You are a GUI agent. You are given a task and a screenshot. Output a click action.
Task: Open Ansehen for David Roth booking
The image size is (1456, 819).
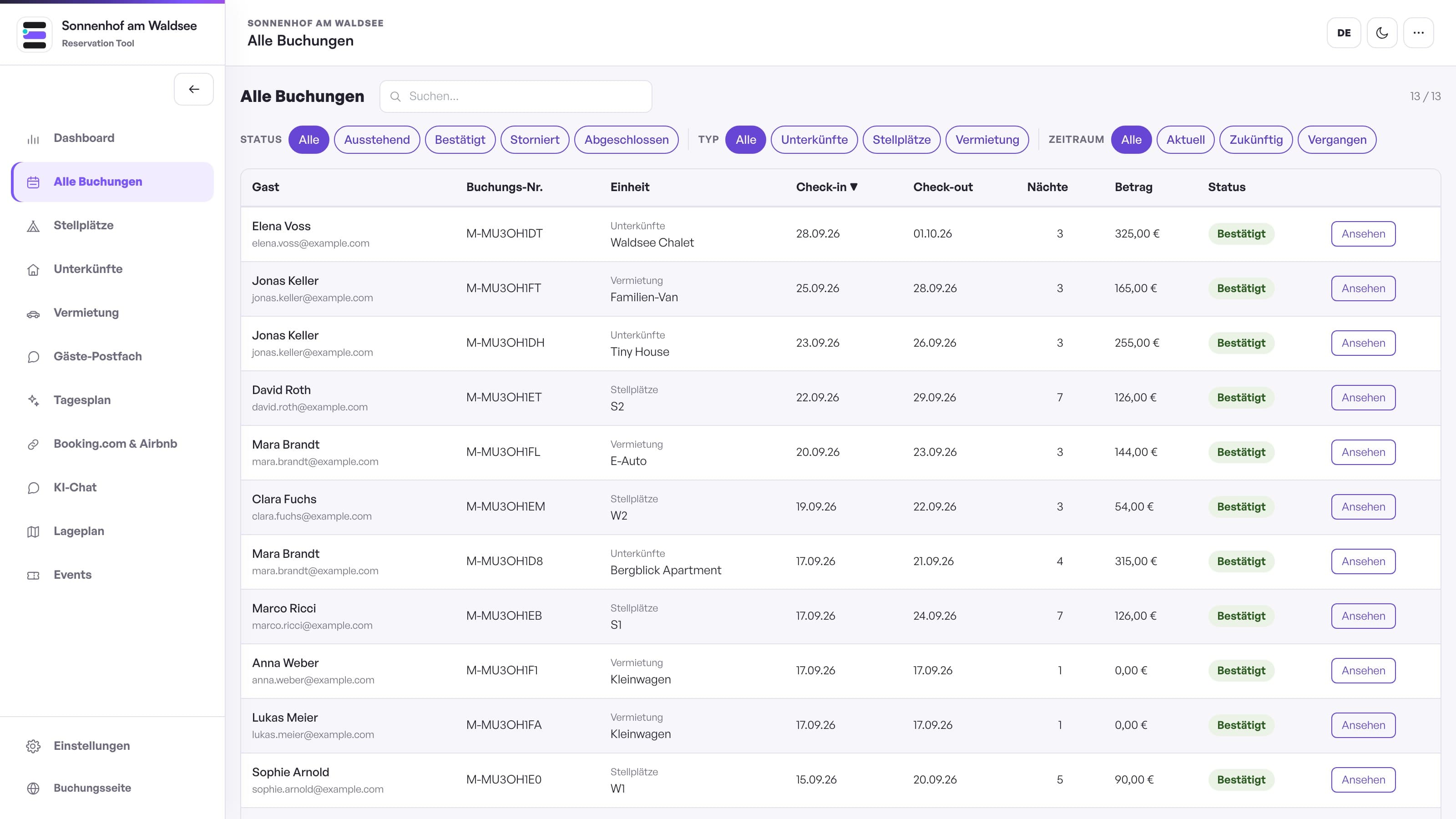(1363, 398)
